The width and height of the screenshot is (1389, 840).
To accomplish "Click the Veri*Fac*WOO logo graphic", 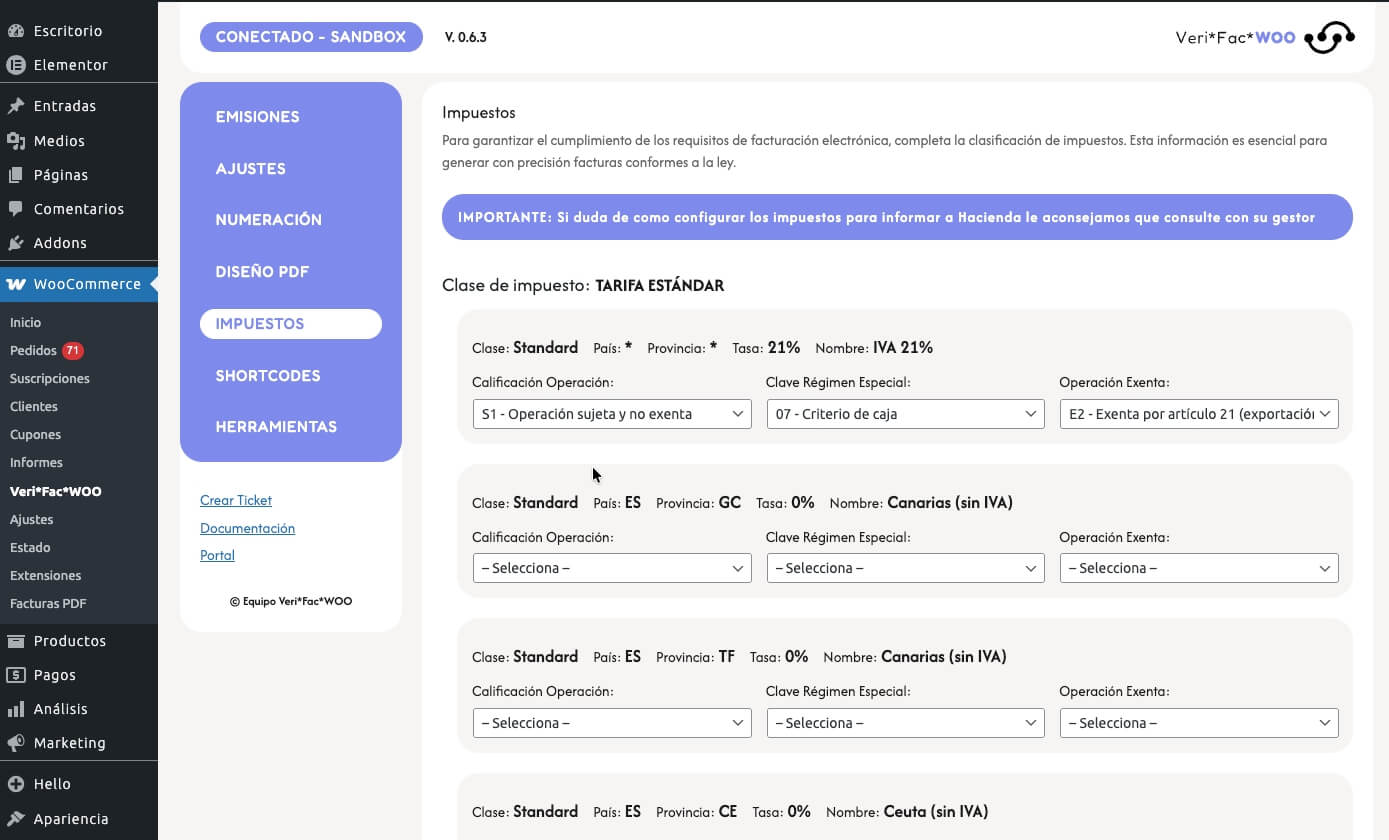I will [1329, 38].
